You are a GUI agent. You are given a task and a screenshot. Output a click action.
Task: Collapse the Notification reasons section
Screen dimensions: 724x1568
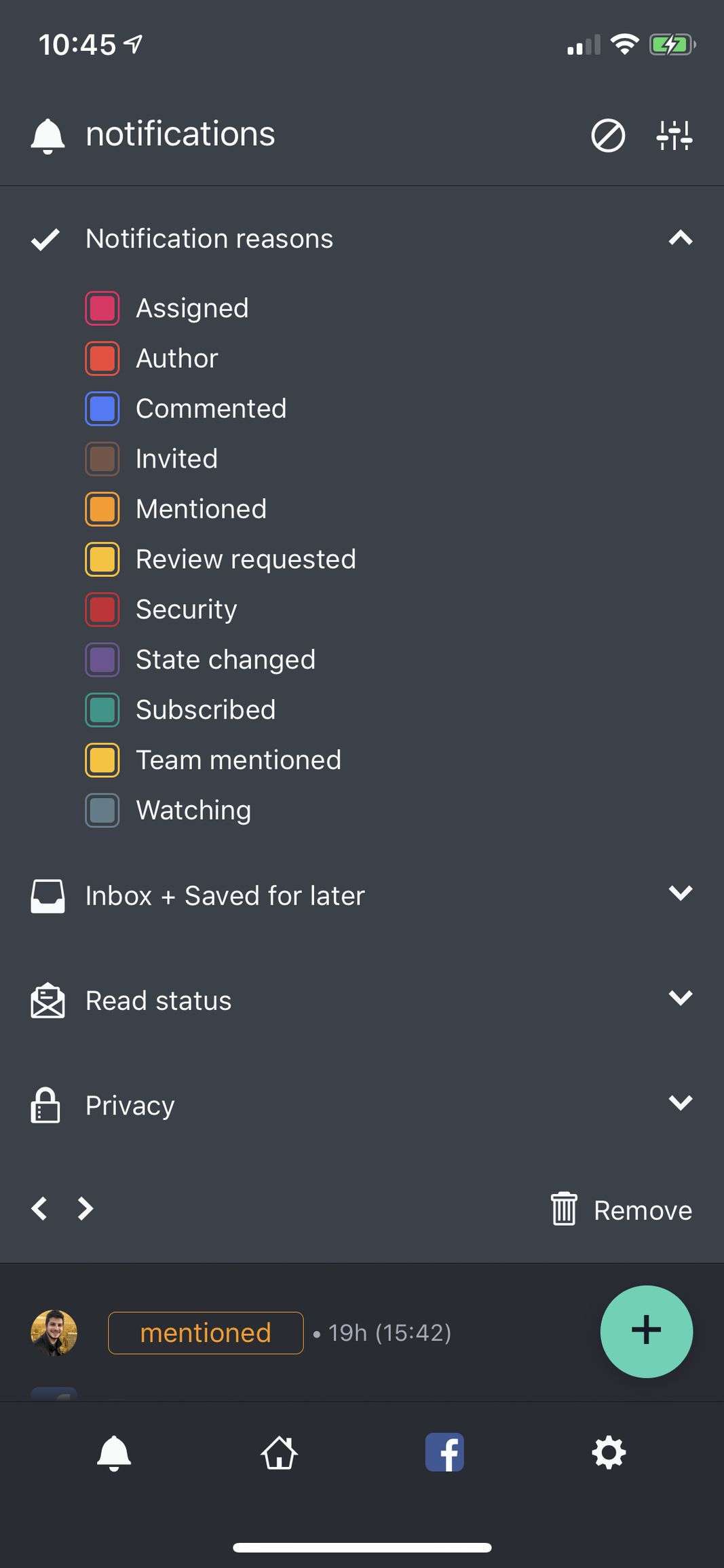tap(680, 238)
